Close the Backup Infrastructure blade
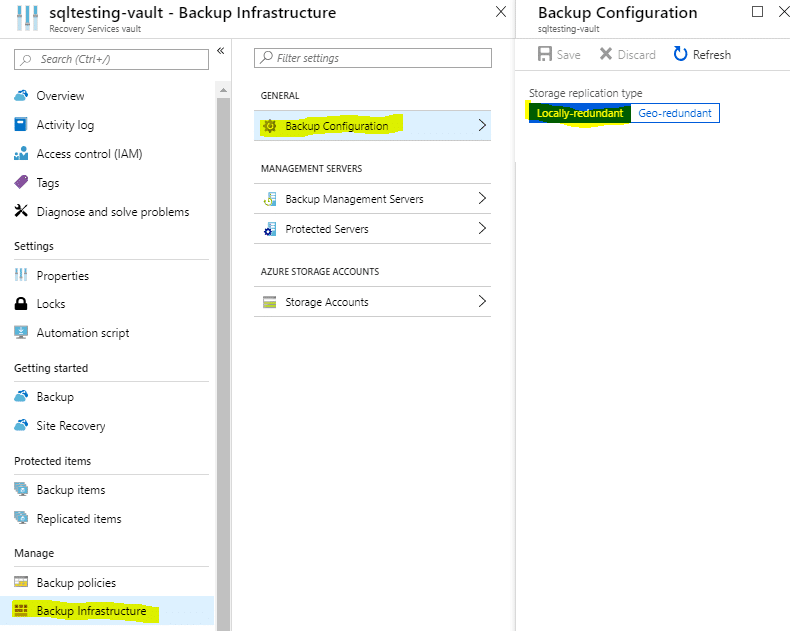Image resolution: width=790 pixels, height=631 pixels. tap(500, 12)
